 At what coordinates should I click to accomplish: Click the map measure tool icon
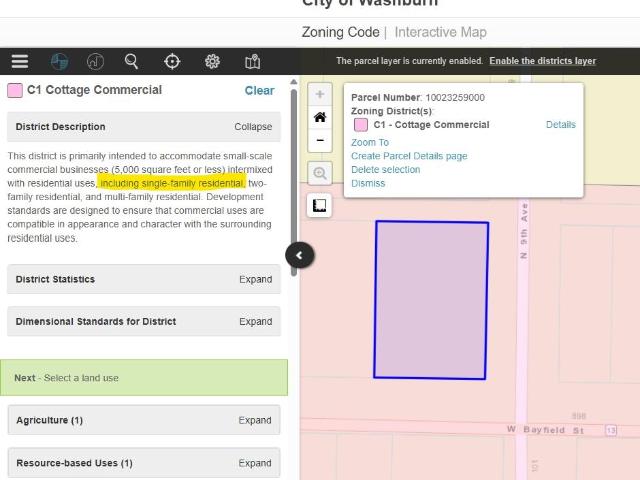(319, 205)
